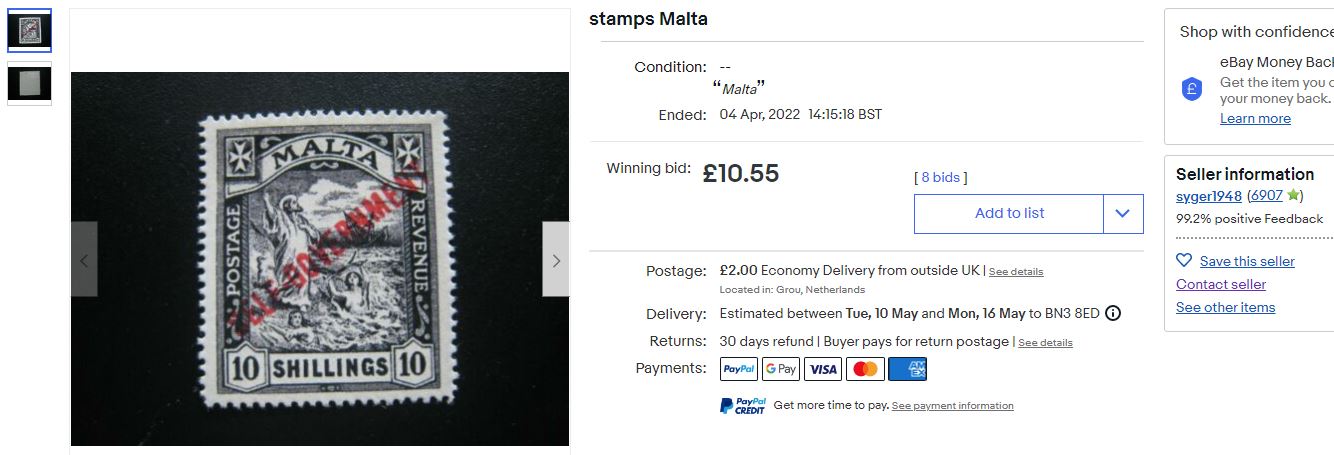Viewport: 1334px width, 455px height.
Task: Add the stamp to your list
Action: pos(1009,213)
